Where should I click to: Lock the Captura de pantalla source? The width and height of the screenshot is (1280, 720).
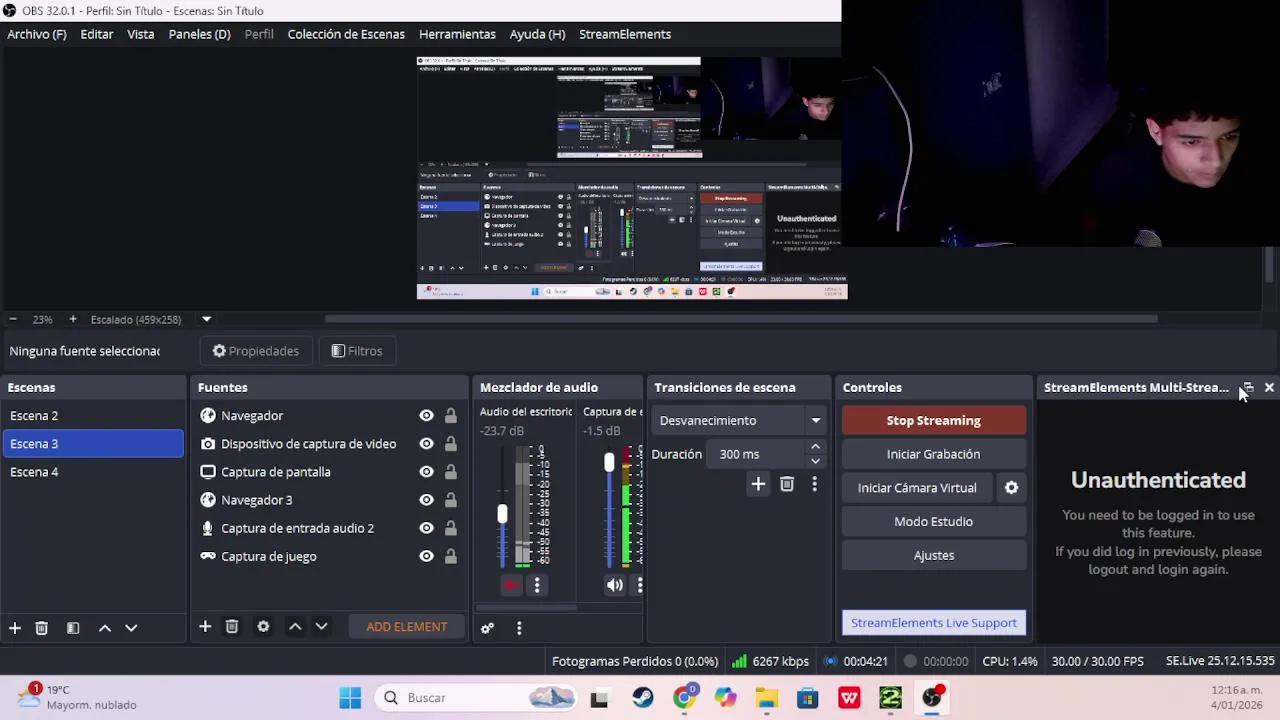451,472
